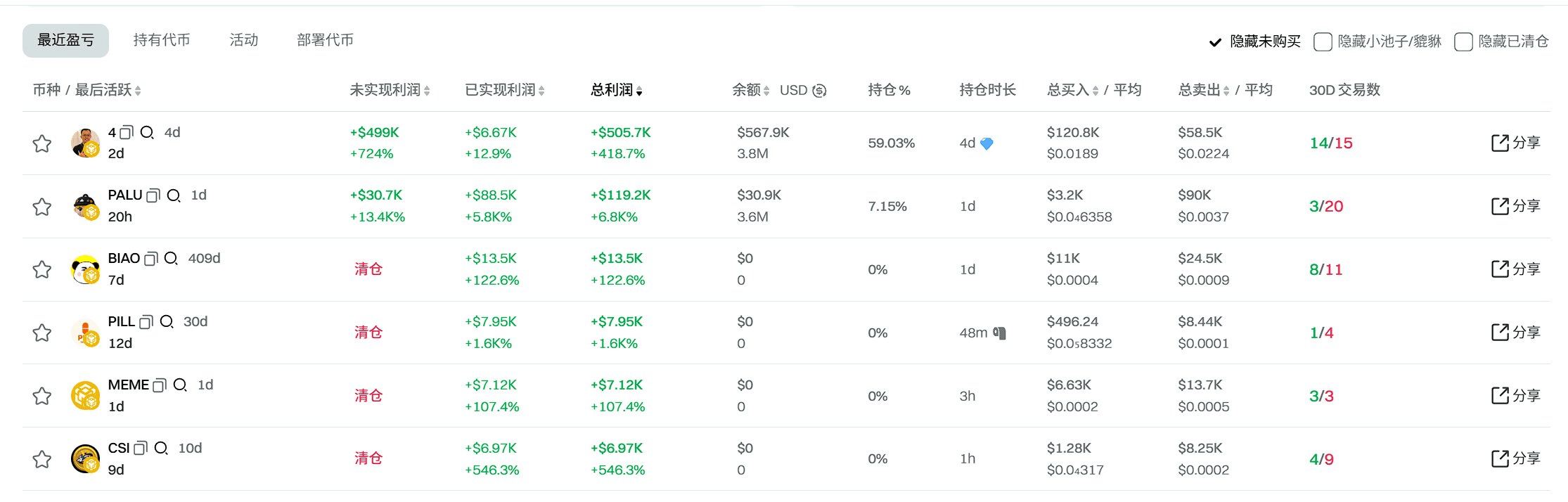Sort by 总利润 column header
The image size is (1568, 502).
(617, 90)
